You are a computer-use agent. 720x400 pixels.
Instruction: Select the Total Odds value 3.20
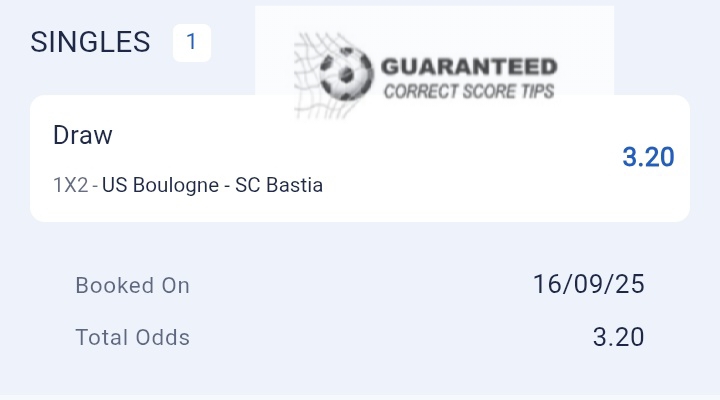tap(618, 337)
